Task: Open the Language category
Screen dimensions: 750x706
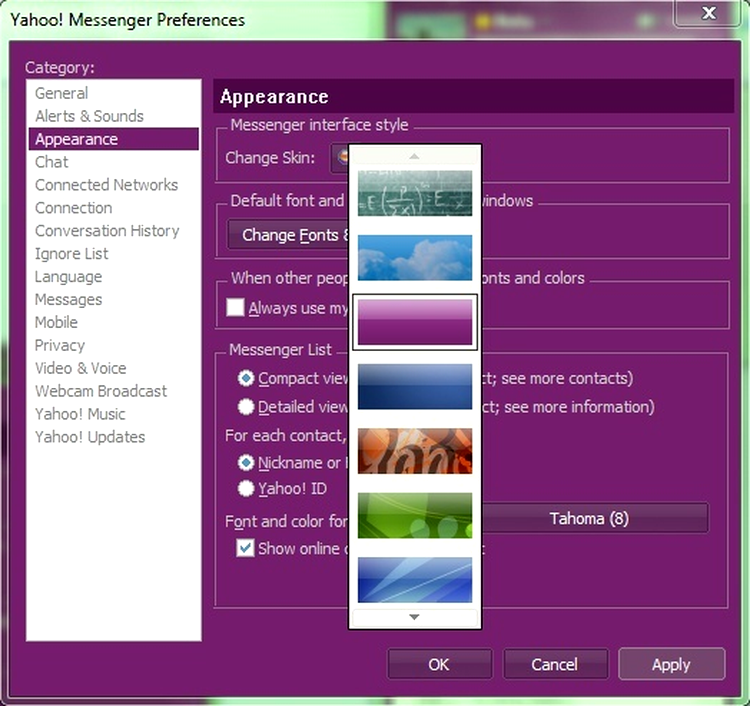Action: point(114,277)
